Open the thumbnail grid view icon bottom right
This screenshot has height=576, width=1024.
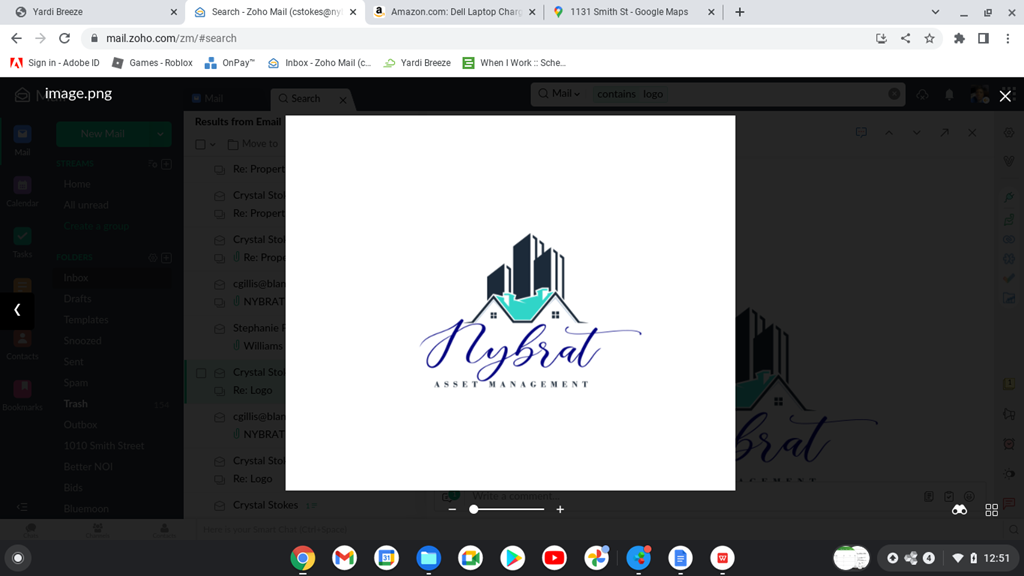pyautogui.click(x=991, y=510)
